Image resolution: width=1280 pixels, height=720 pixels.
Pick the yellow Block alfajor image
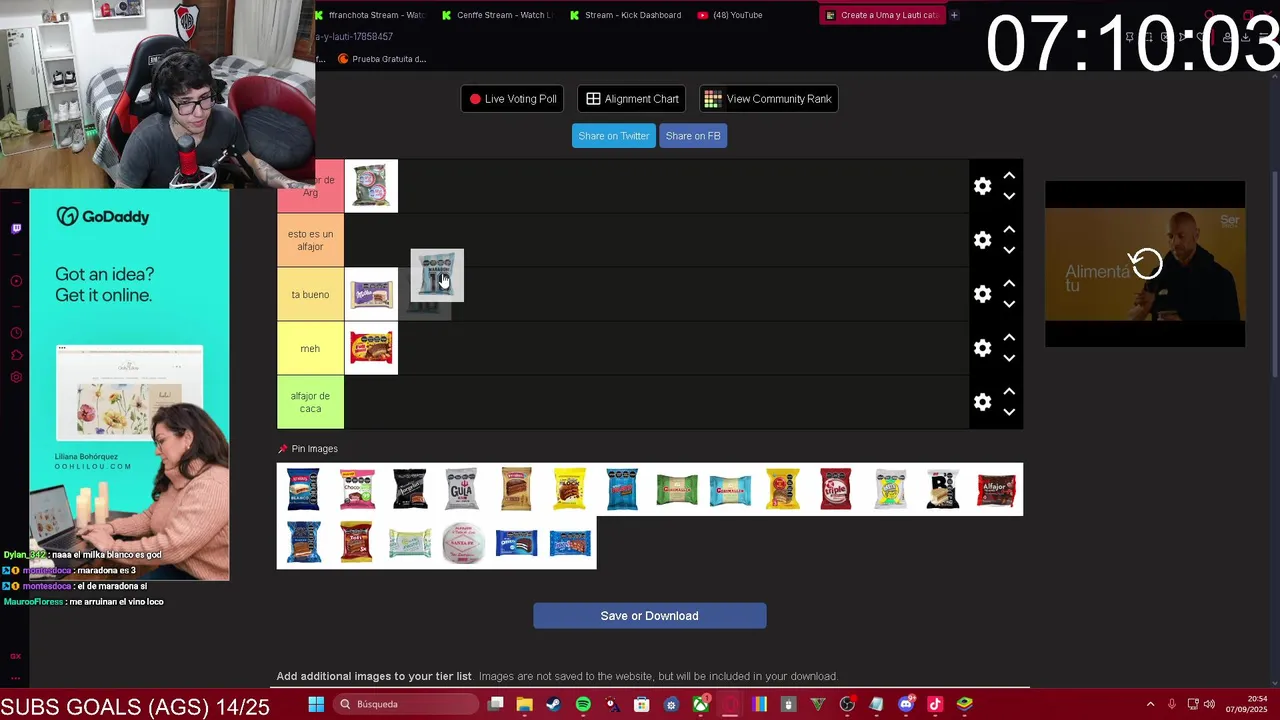tap(569, 489)
